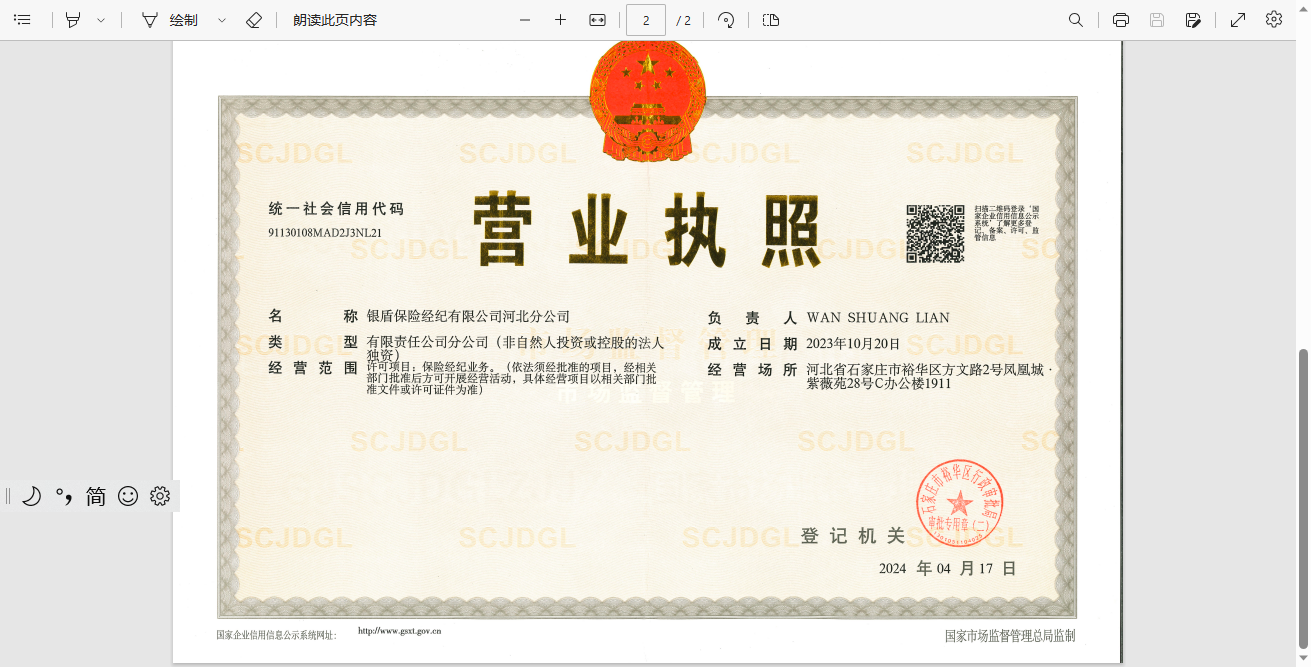Viewport: 1311px width, 667px height.
Task: Click 朗读此页内容 read aloud button
Action: coord(335,20)
